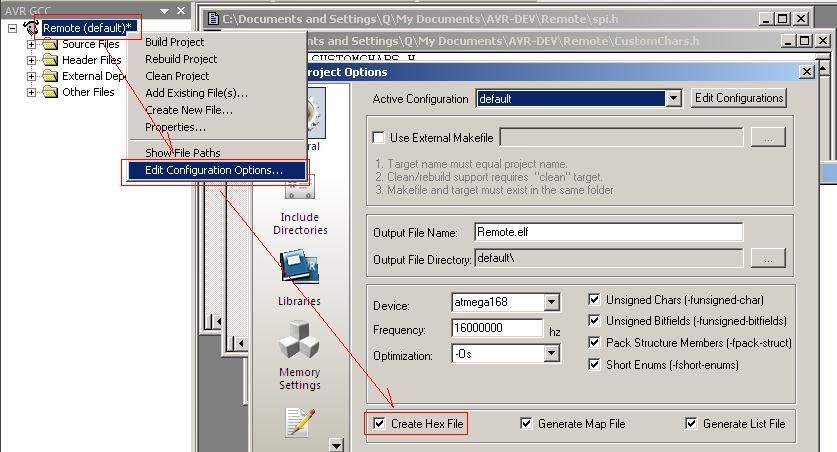Image resolution: width=837 pixels, height=452 pixels.
Task: Toggle Unsigned Bitfields checkbox
Action: pyautogui.click(x=594, y=320)
